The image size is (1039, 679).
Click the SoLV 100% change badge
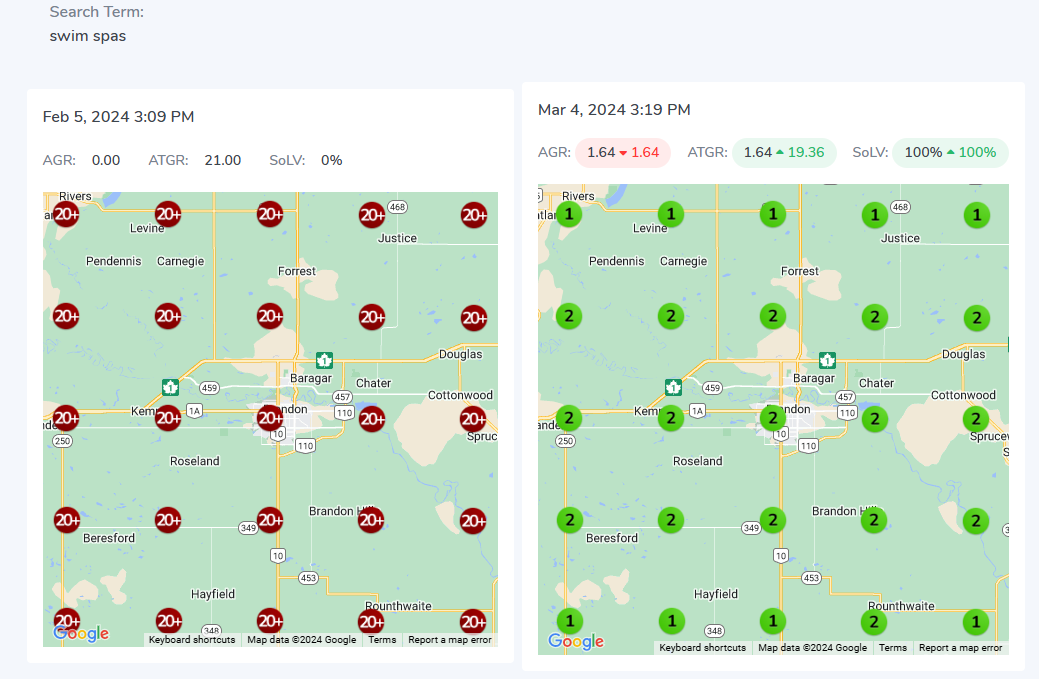[x=950, y=153]
